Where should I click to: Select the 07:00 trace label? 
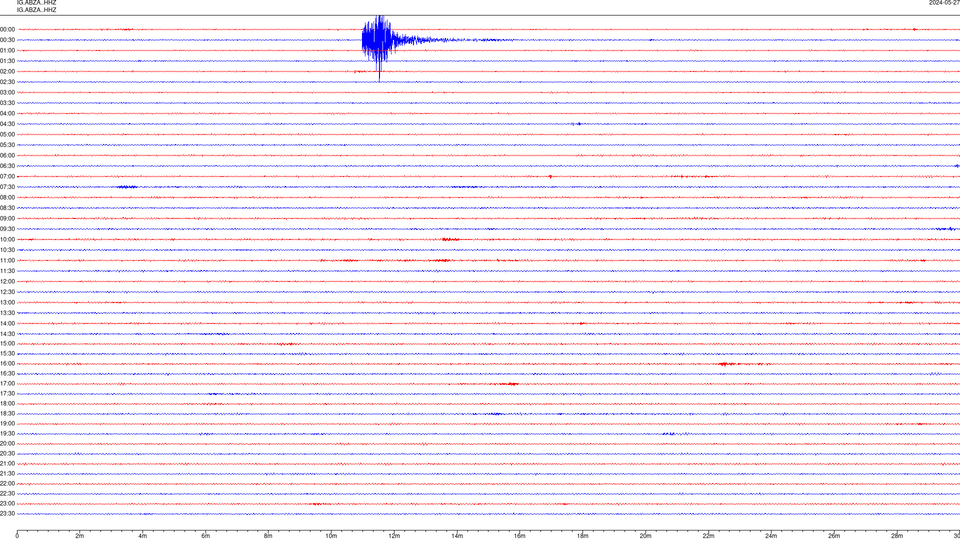7,177
